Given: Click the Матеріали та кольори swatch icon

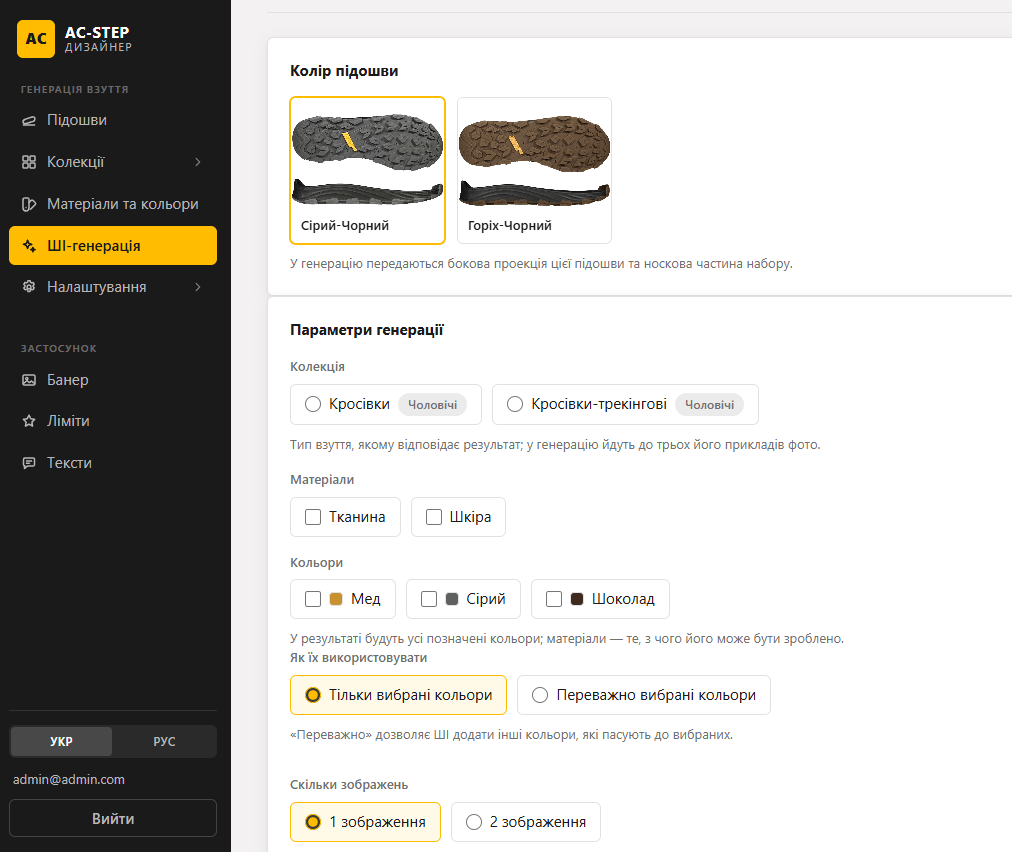Looking at the screenshot, I should 29,204.
